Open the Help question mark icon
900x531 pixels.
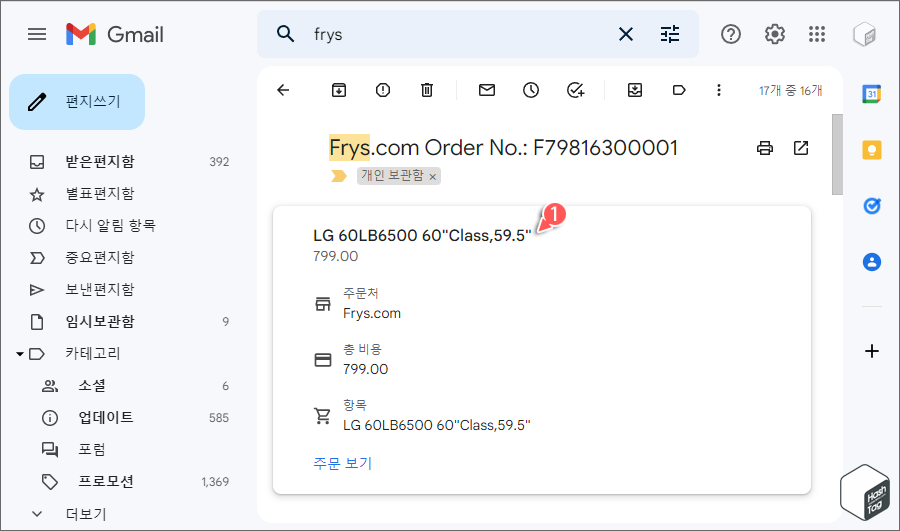(x=731, y=34)
